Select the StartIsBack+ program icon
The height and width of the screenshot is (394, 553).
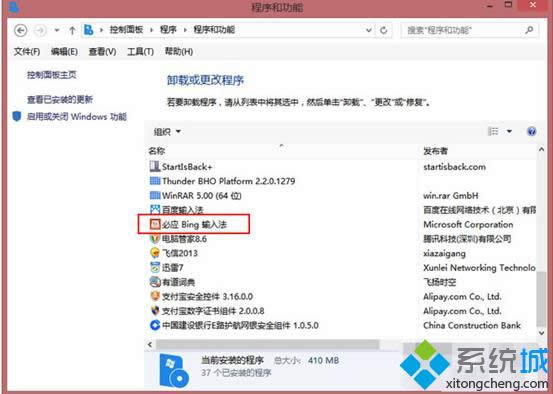pos(155,166)
